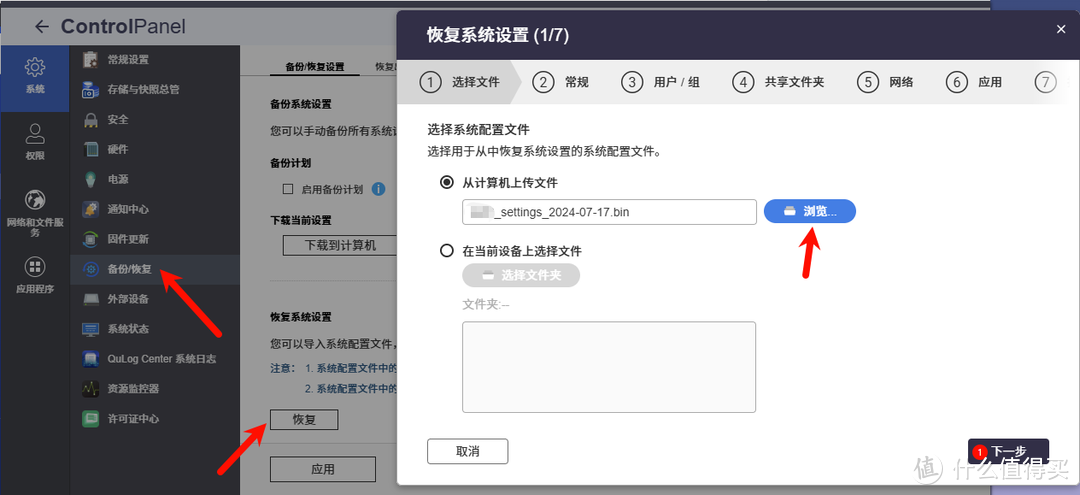Image resolution: width=1080 pixels, height=495 pixels.
Task: Click the 通知中心 bell icon
Action: 91,209
